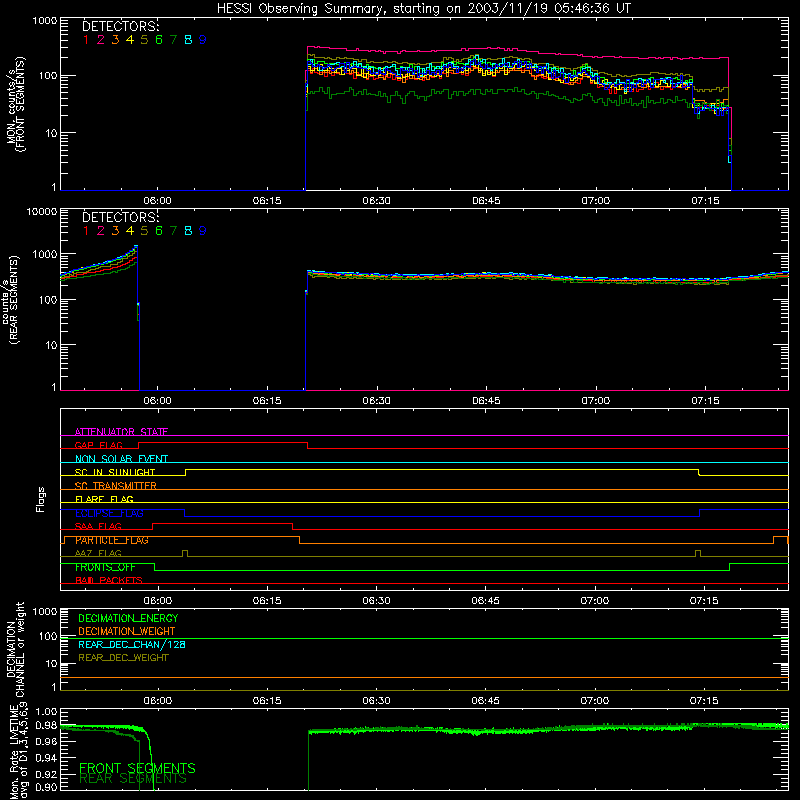Click the MON. counts/s (FRONT SEGMENTS) axis label

16,104
